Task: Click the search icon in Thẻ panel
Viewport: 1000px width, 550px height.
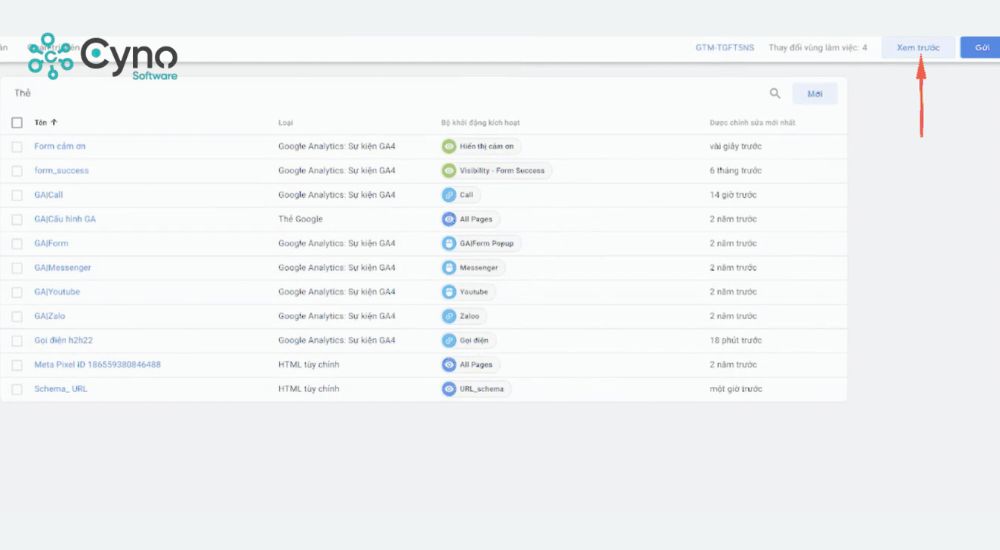Action: [x=775, y=93]
